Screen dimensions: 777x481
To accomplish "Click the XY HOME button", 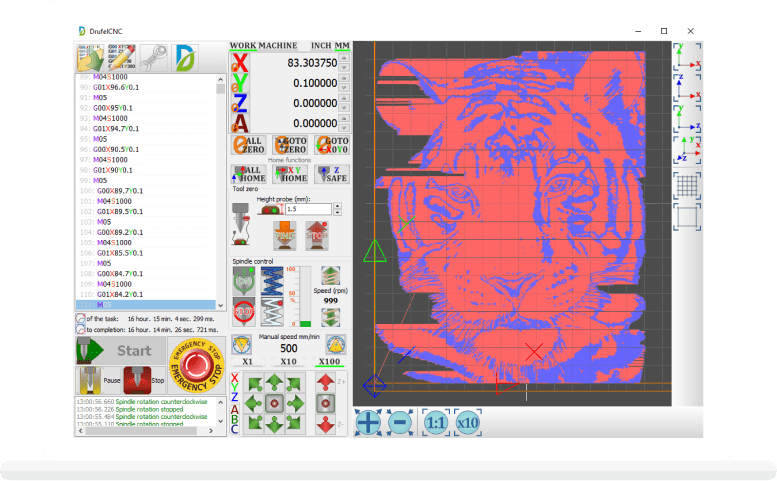I will [x=290, y=174].
